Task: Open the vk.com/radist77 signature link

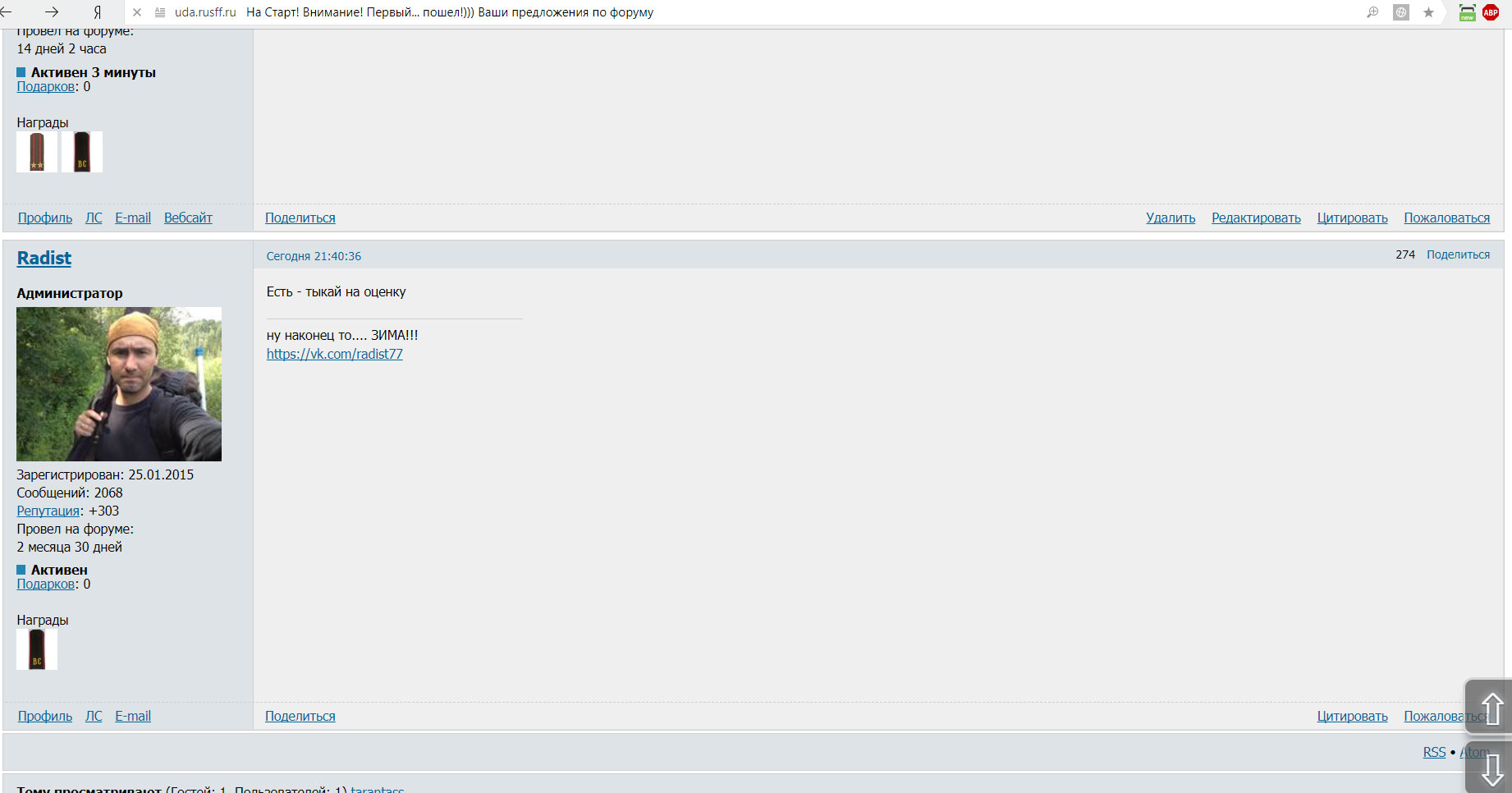Action: click(x=334, y=354)
